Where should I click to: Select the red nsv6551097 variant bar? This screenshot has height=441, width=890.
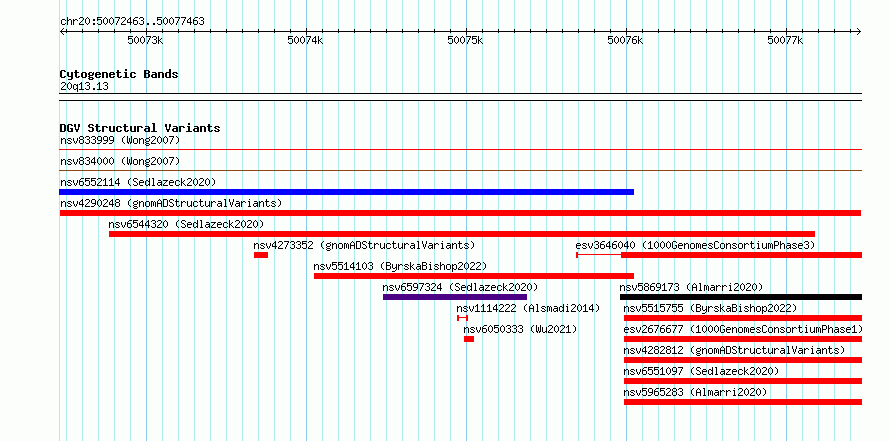click(743, 381)
